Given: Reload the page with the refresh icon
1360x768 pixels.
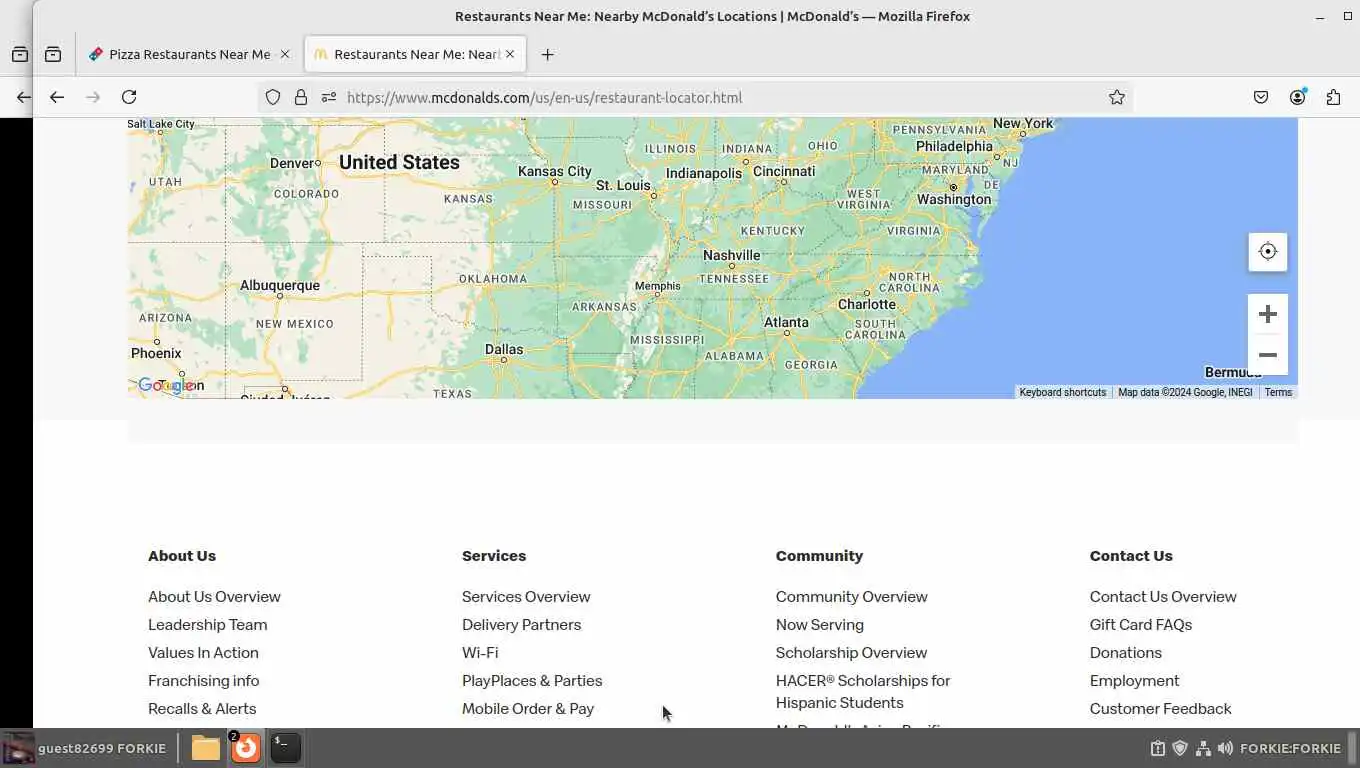Looking at the screenshot, I should (129, 97).
